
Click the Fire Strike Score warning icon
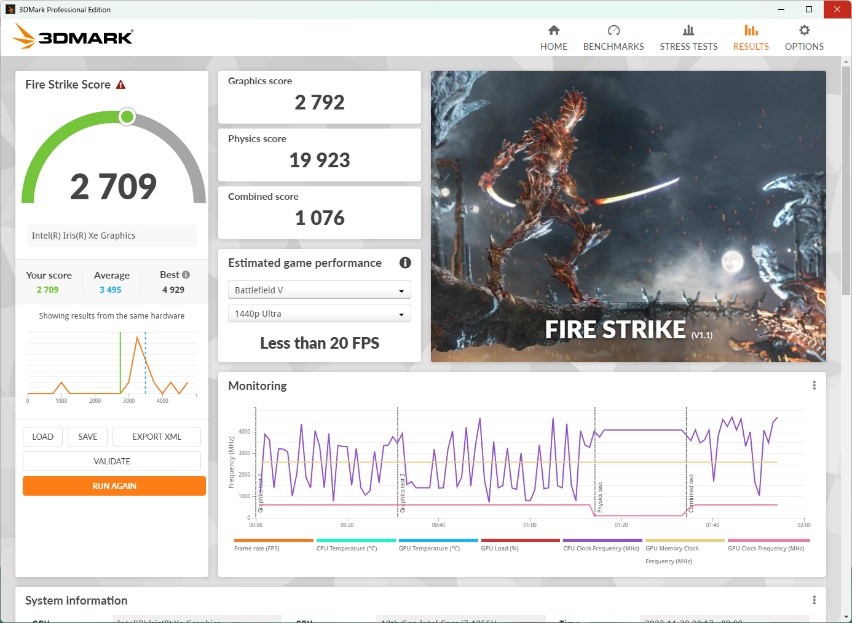121,85
